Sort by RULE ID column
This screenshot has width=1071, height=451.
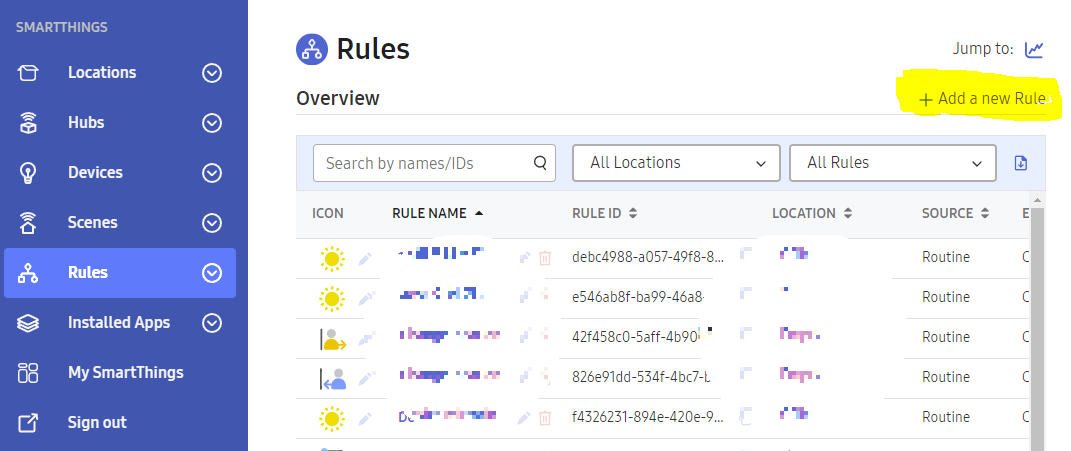click(604, 213)
